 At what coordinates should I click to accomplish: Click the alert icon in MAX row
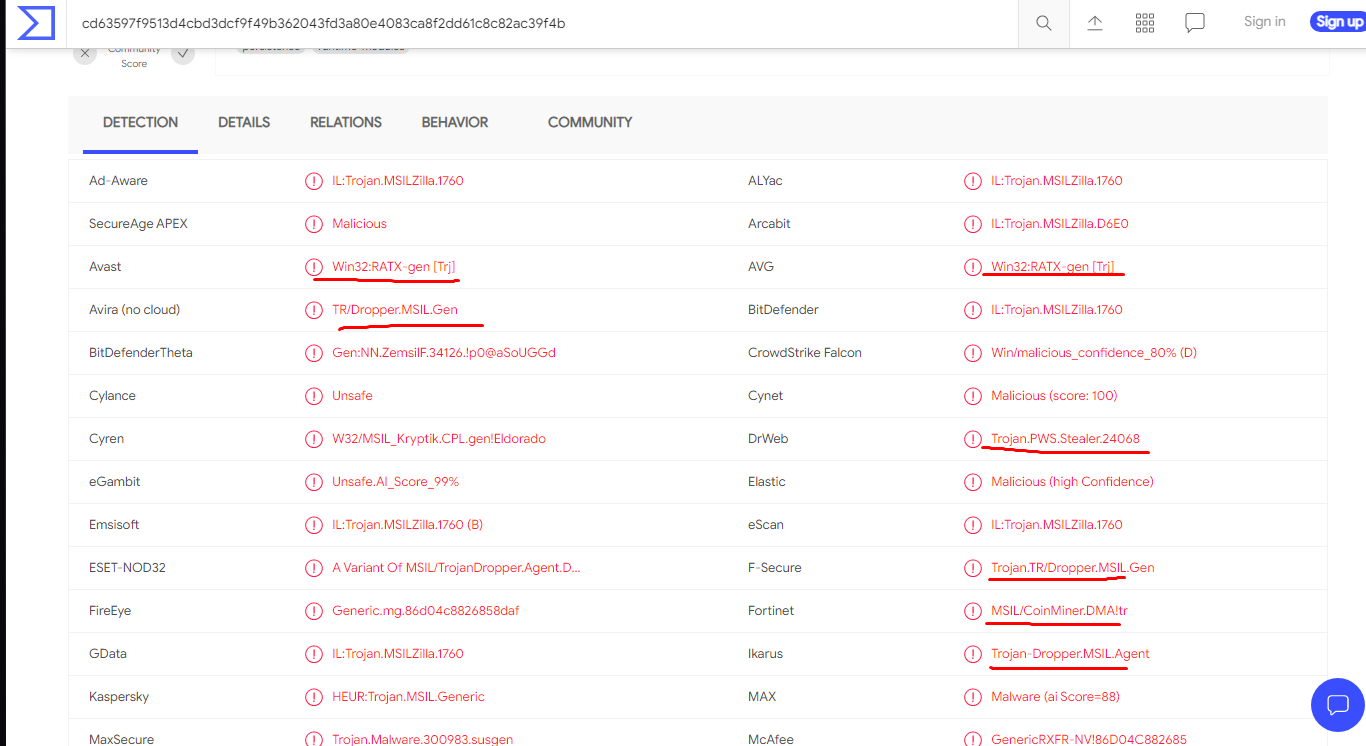tap(972, 697)
